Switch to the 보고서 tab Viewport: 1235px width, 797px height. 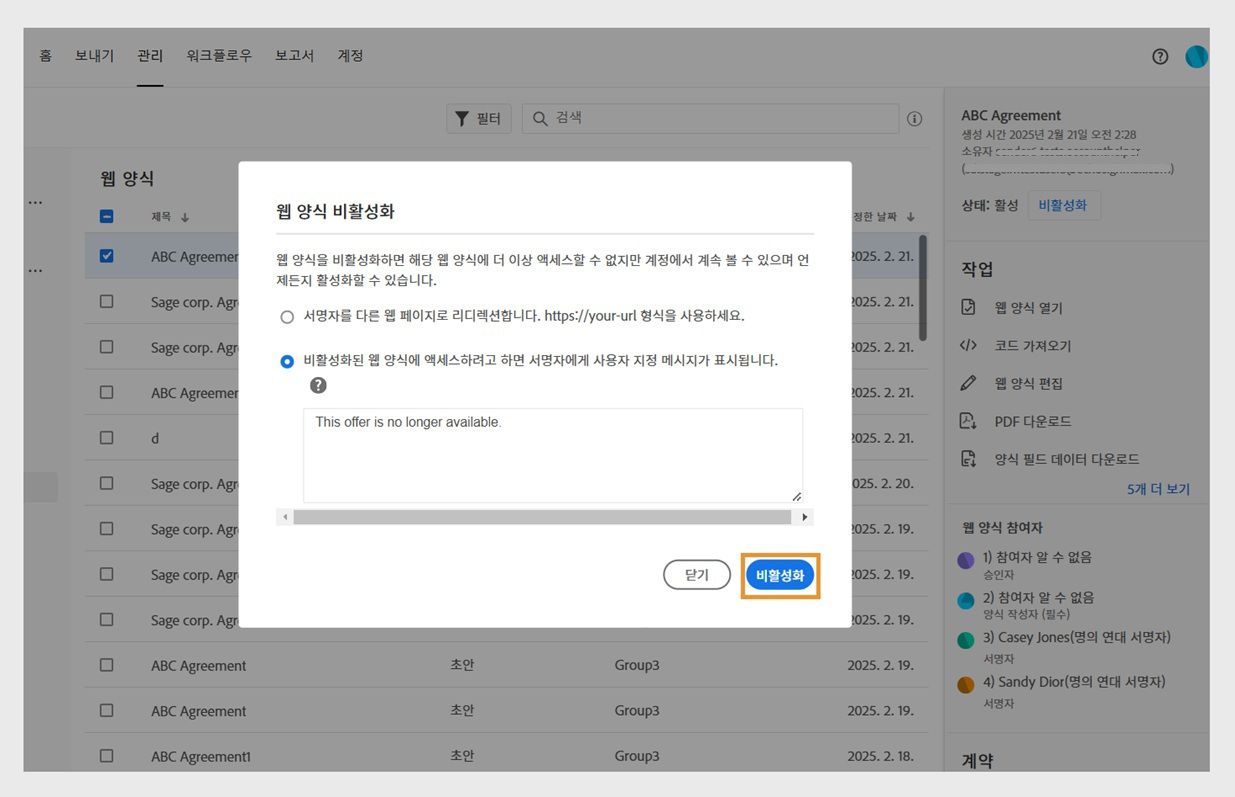tap(293, 56)
